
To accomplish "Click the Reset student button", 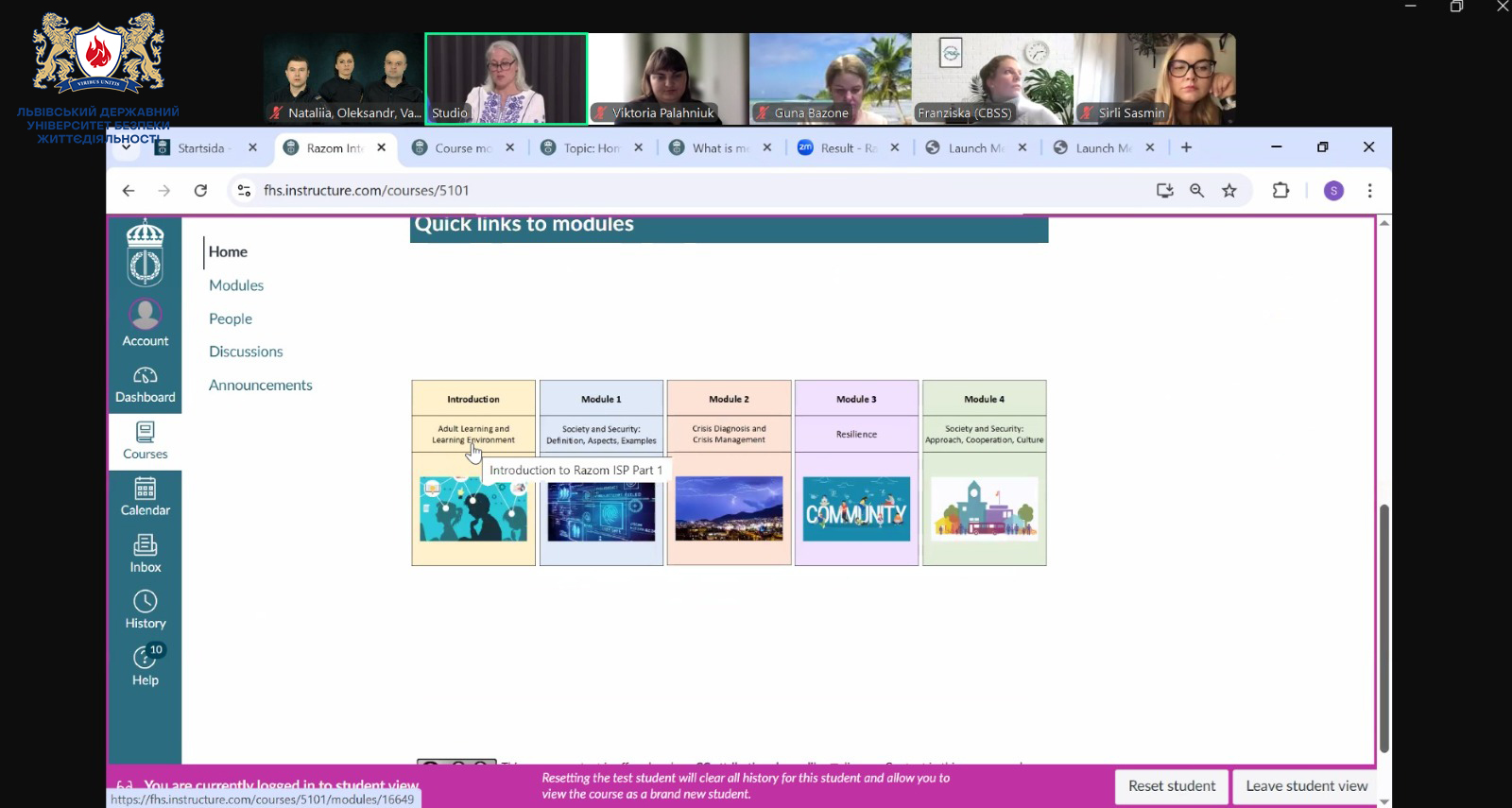I will pos(1171,786).
